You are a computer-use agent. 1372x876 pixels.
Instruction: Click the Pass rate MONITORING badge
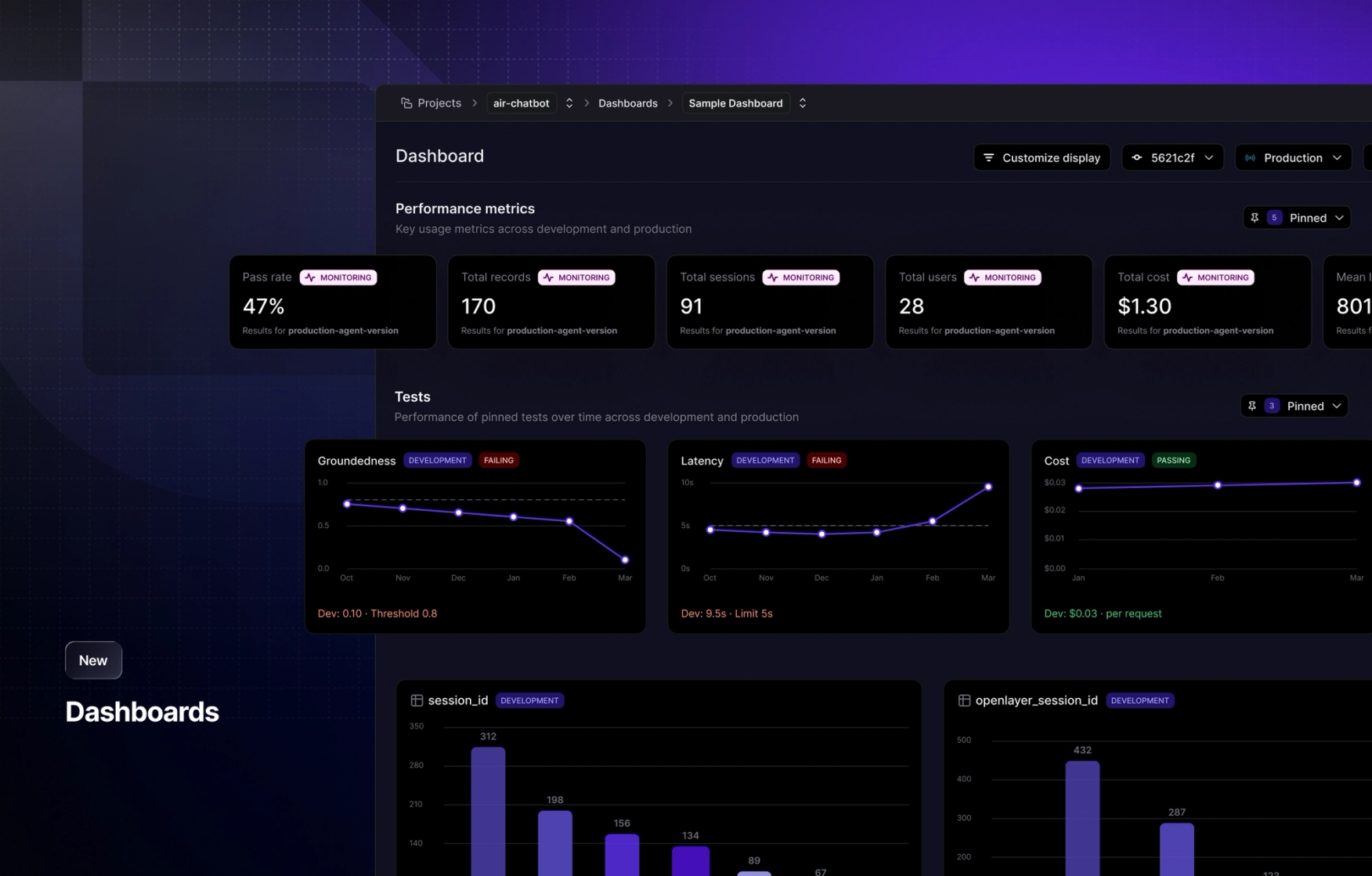pyautogui.click(x=338, y=277)
